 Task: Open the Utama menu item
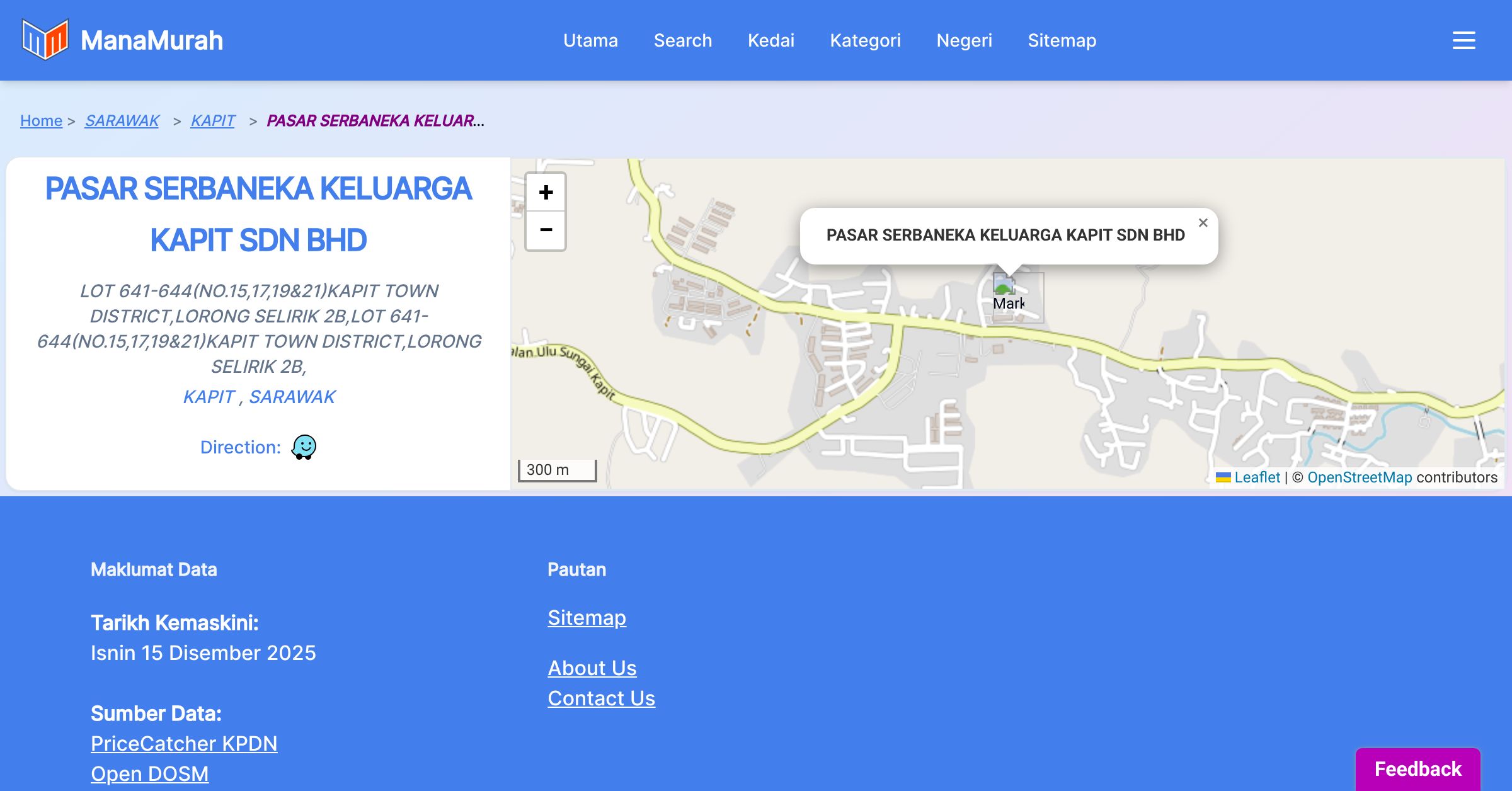(590, 40)
